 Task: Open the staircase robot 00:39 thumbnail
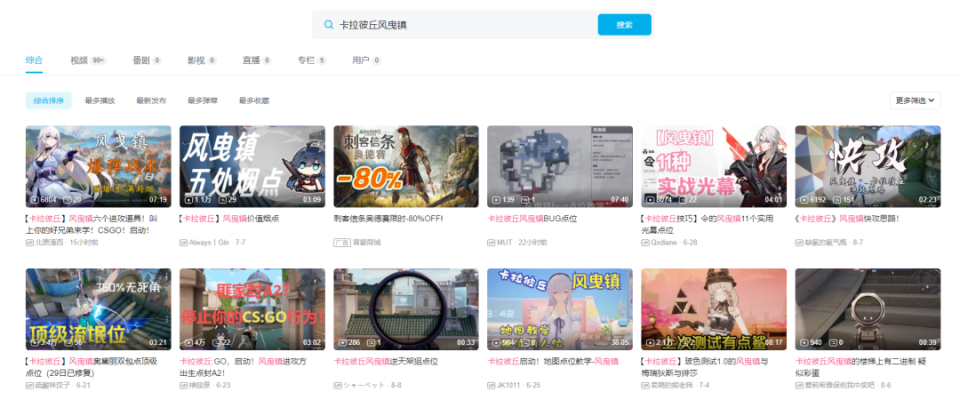868,309
